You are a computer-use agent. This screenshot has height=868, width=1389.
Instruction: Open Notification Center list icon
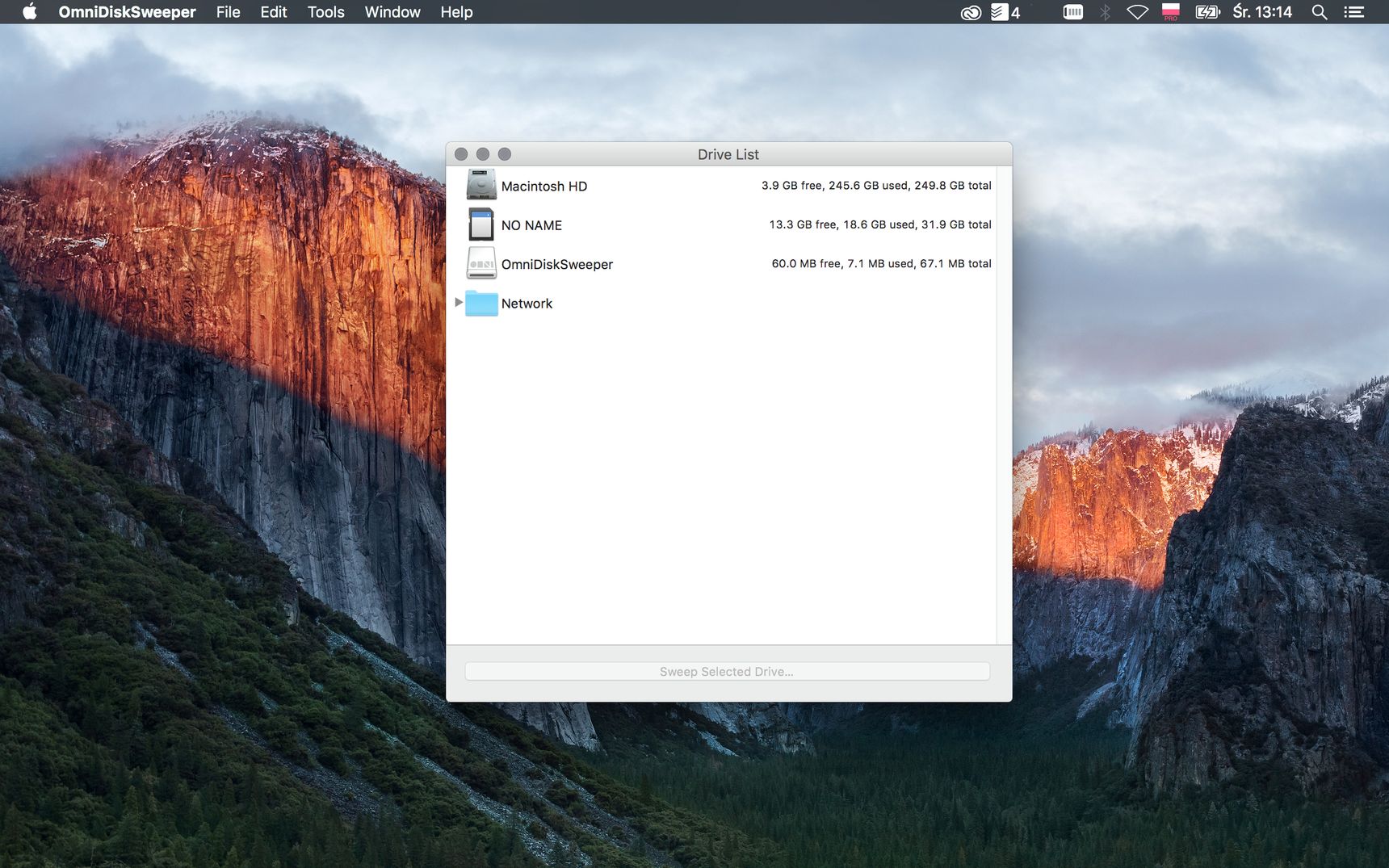[1354, 12]
